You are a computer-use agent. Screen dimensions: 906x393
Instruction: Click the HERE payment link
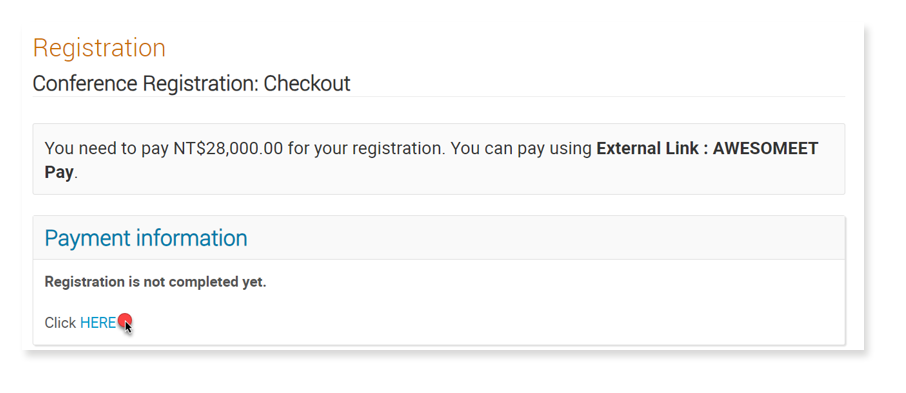pyautogui.click(x=98, y=323)
